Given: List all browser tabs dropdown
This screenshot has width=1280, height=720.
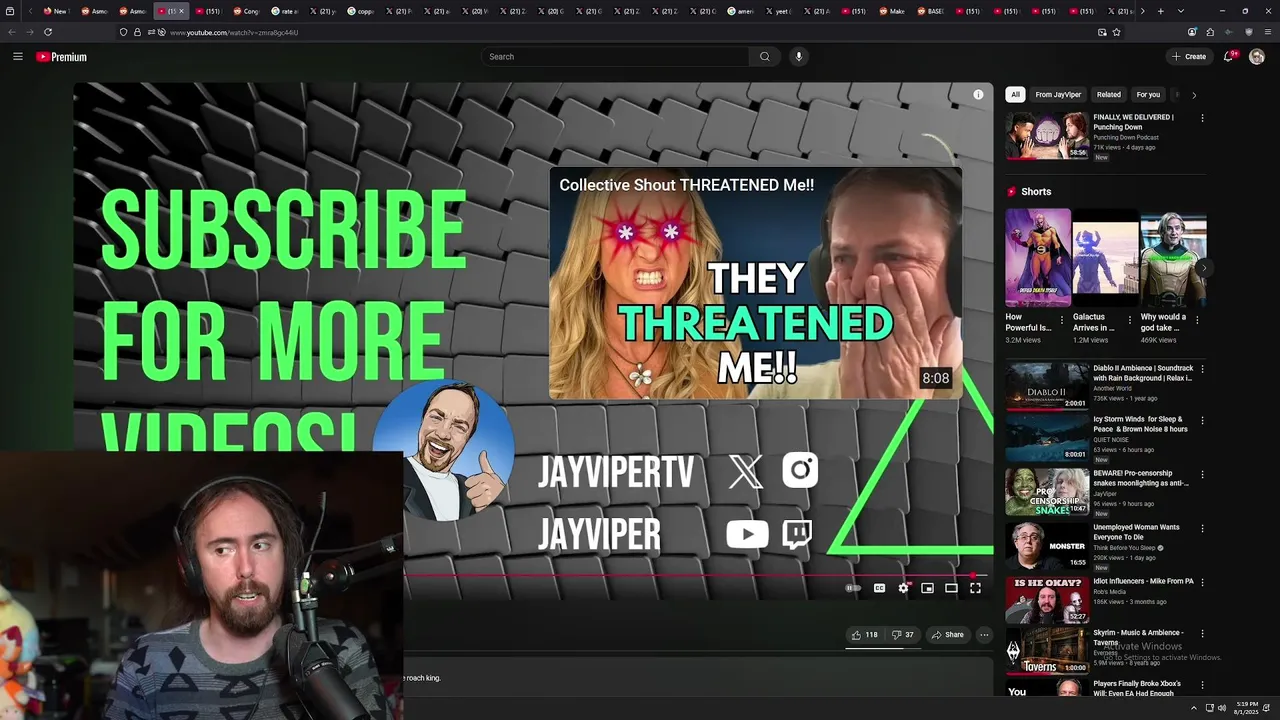Looking at the screenshot, I should click(1181, 11).
